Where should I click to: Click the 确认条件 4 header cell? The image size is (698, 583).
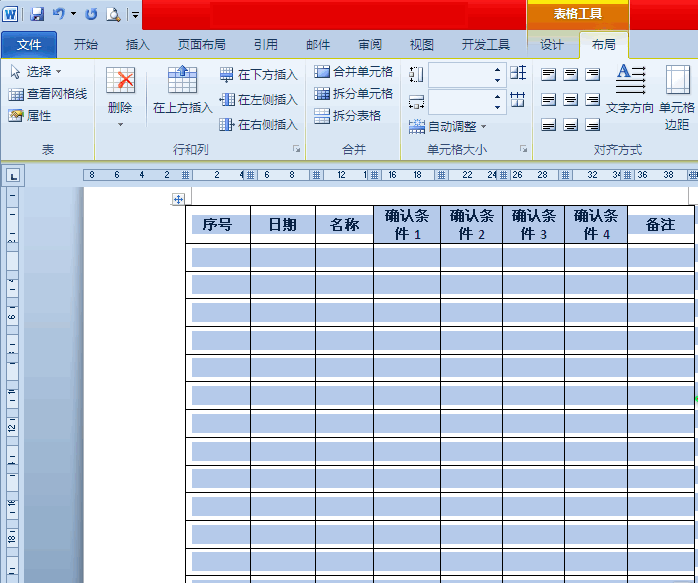pyautogui.click(x=596, y=225)
